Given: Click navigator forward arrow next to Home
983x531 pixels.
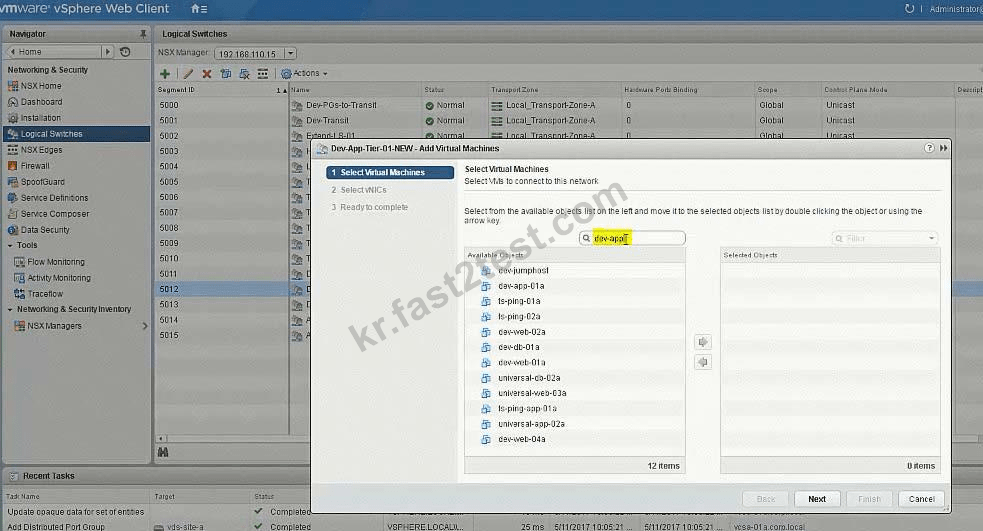Looking at the screenshot, I should pos(107,52).
